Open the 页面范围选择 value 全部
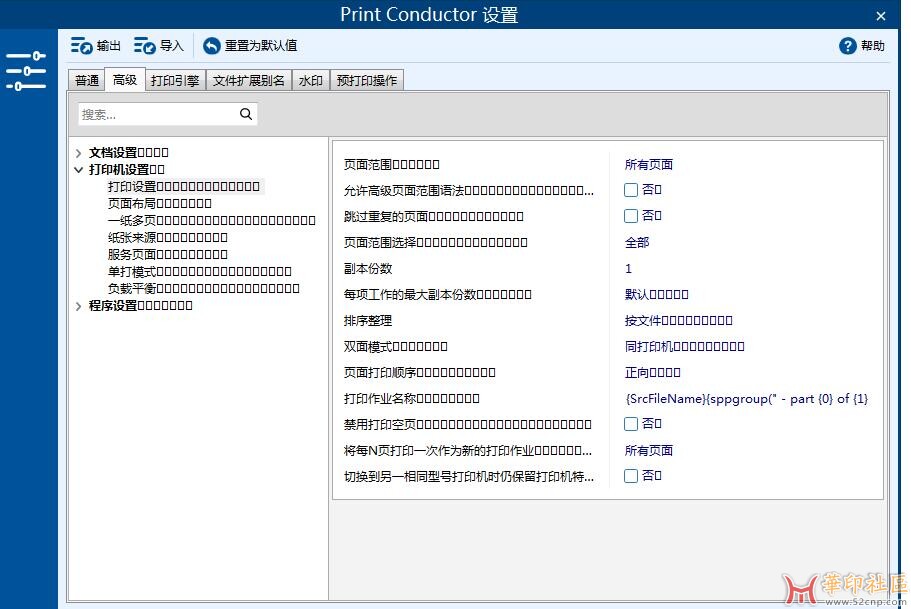The image size is (911, 609). [x=637, y=242]
